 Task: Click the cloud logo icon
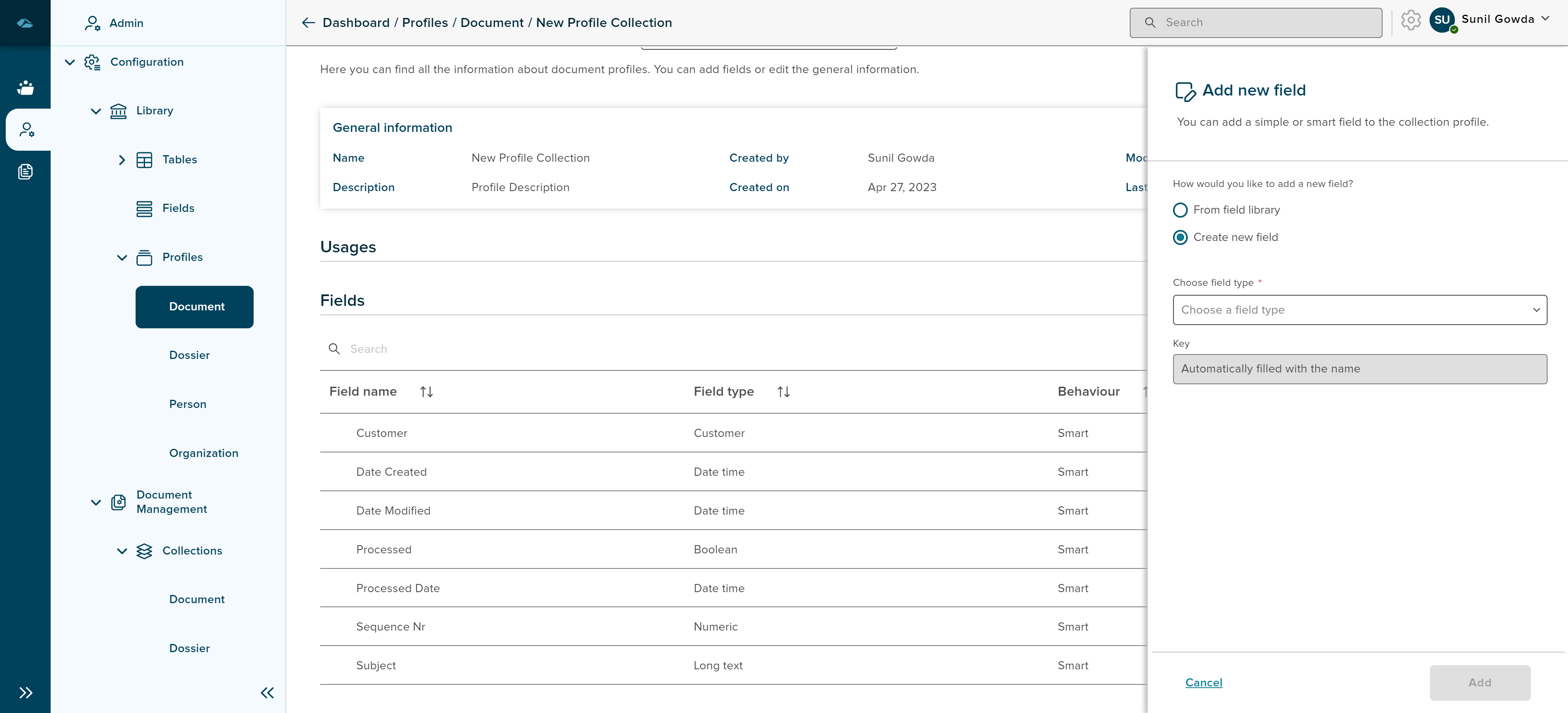coord(25,23)
